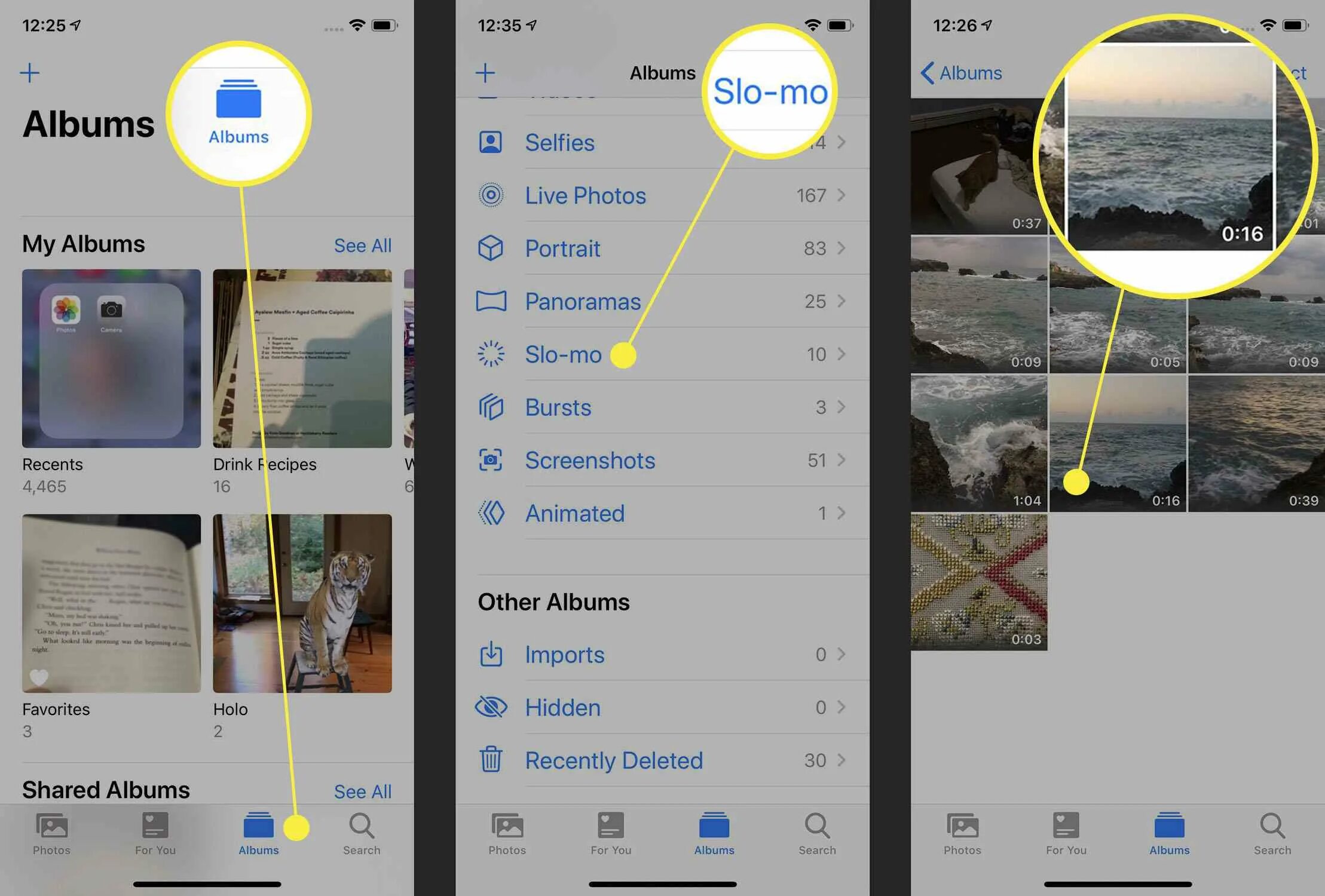Viewport: 1325px width, 896px height.
Task: Open the Hidden album
Action: tap(660, 707)
